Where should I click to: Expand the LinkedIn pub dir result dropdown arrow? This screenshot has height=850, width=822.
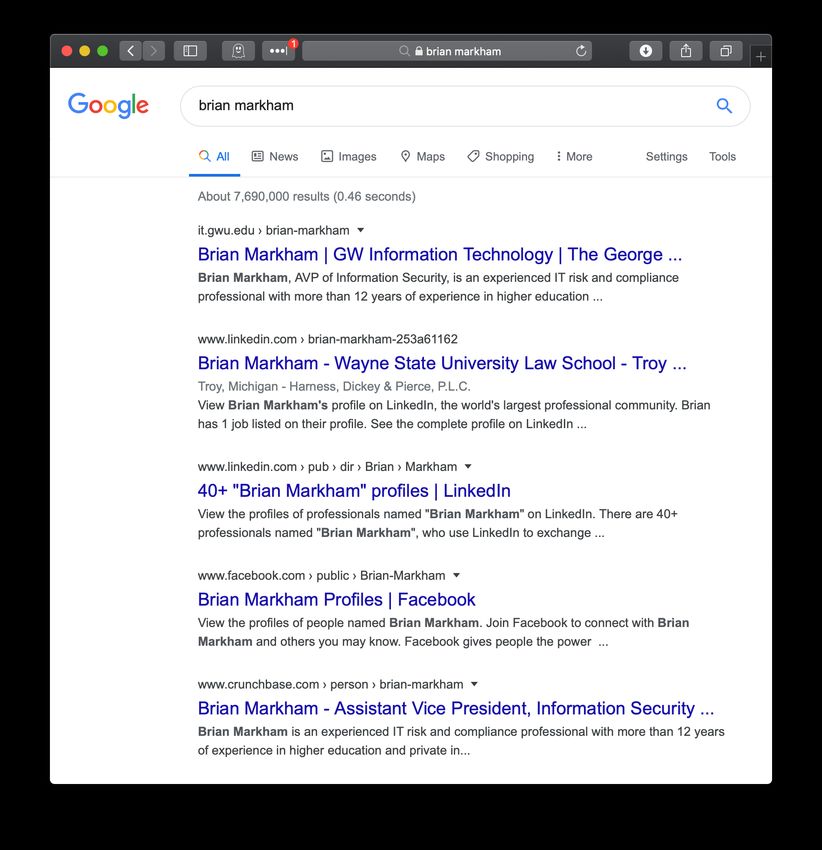click(x=468, y=467)
